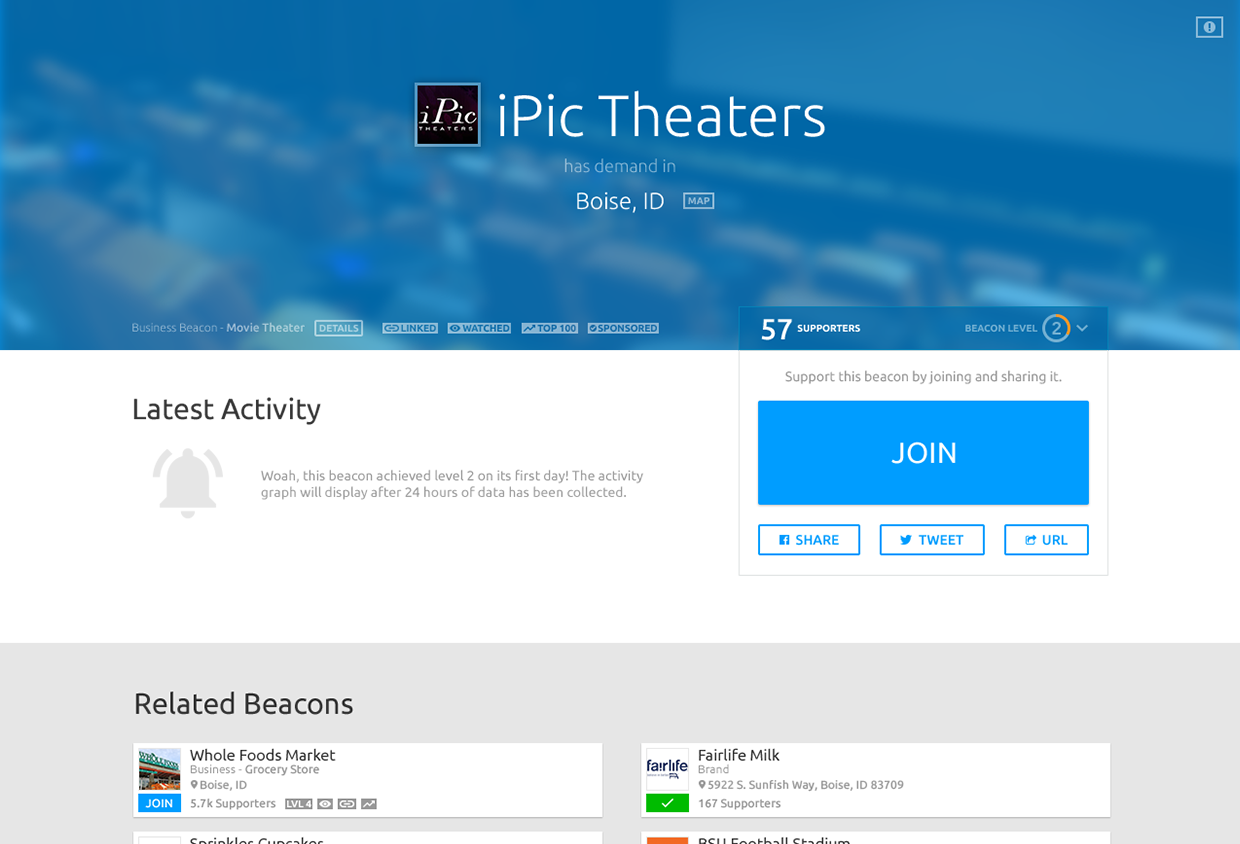Open the iPic Theaters logo thumbnail
Screen dimensions: 1240x844
coord(448,115)
